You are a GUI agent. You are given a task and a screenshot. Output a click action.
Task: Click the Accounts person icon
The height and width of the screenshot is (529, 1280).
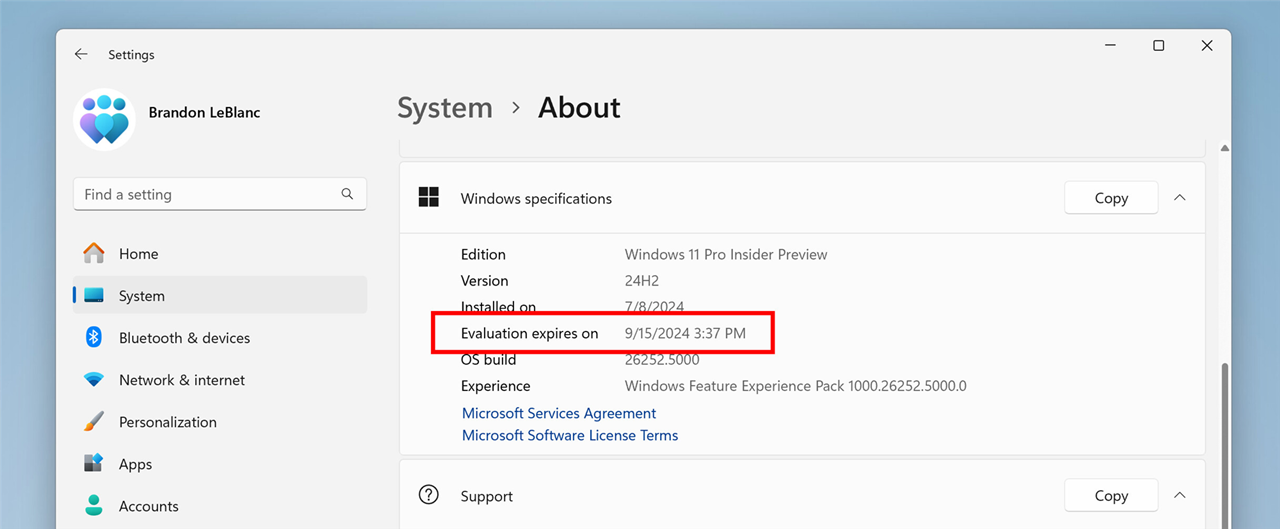click(94, 505)
